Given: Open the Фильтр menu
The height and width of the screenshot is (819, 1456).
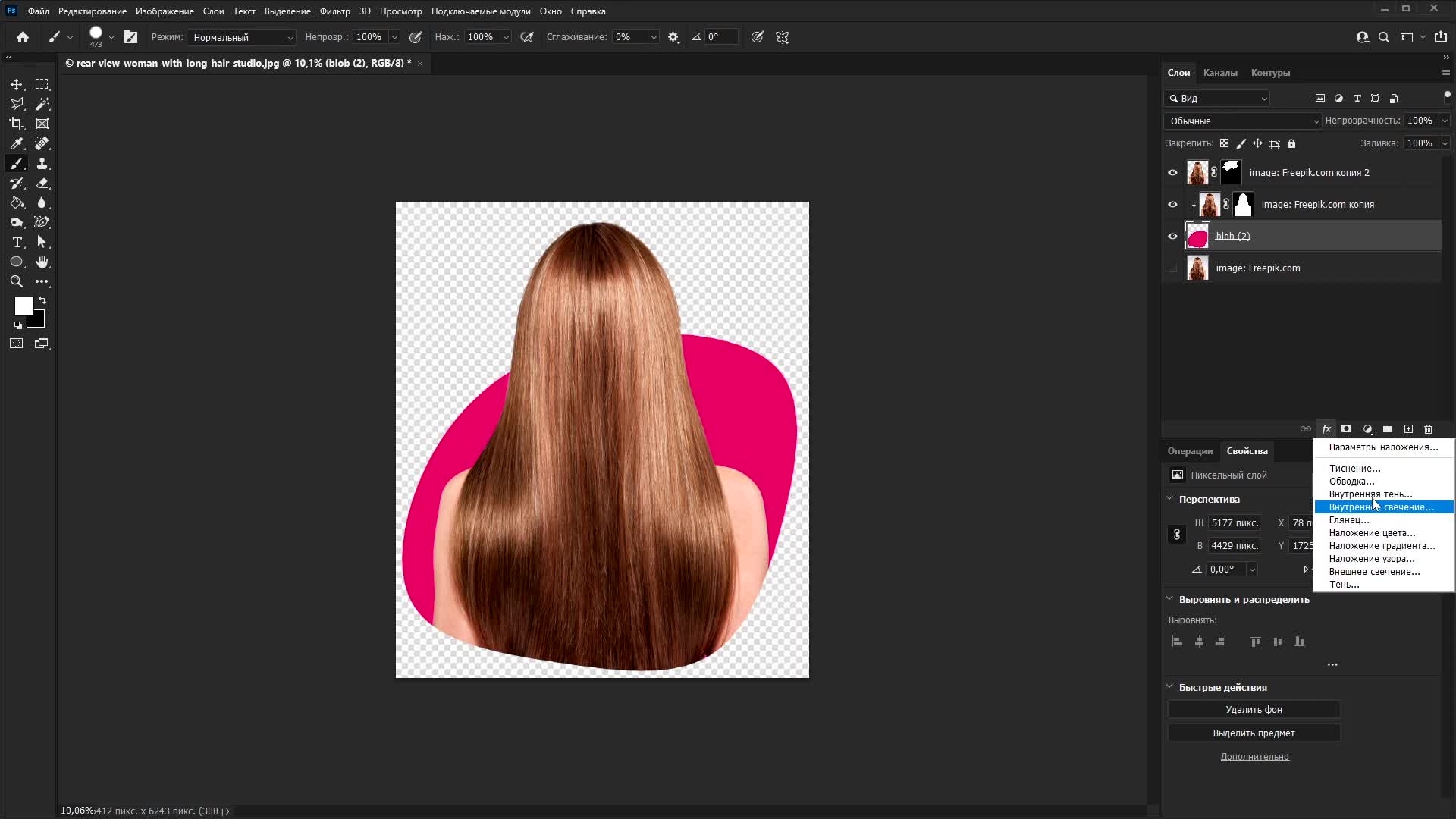Looking at the screenshot, I should point(334,11).
